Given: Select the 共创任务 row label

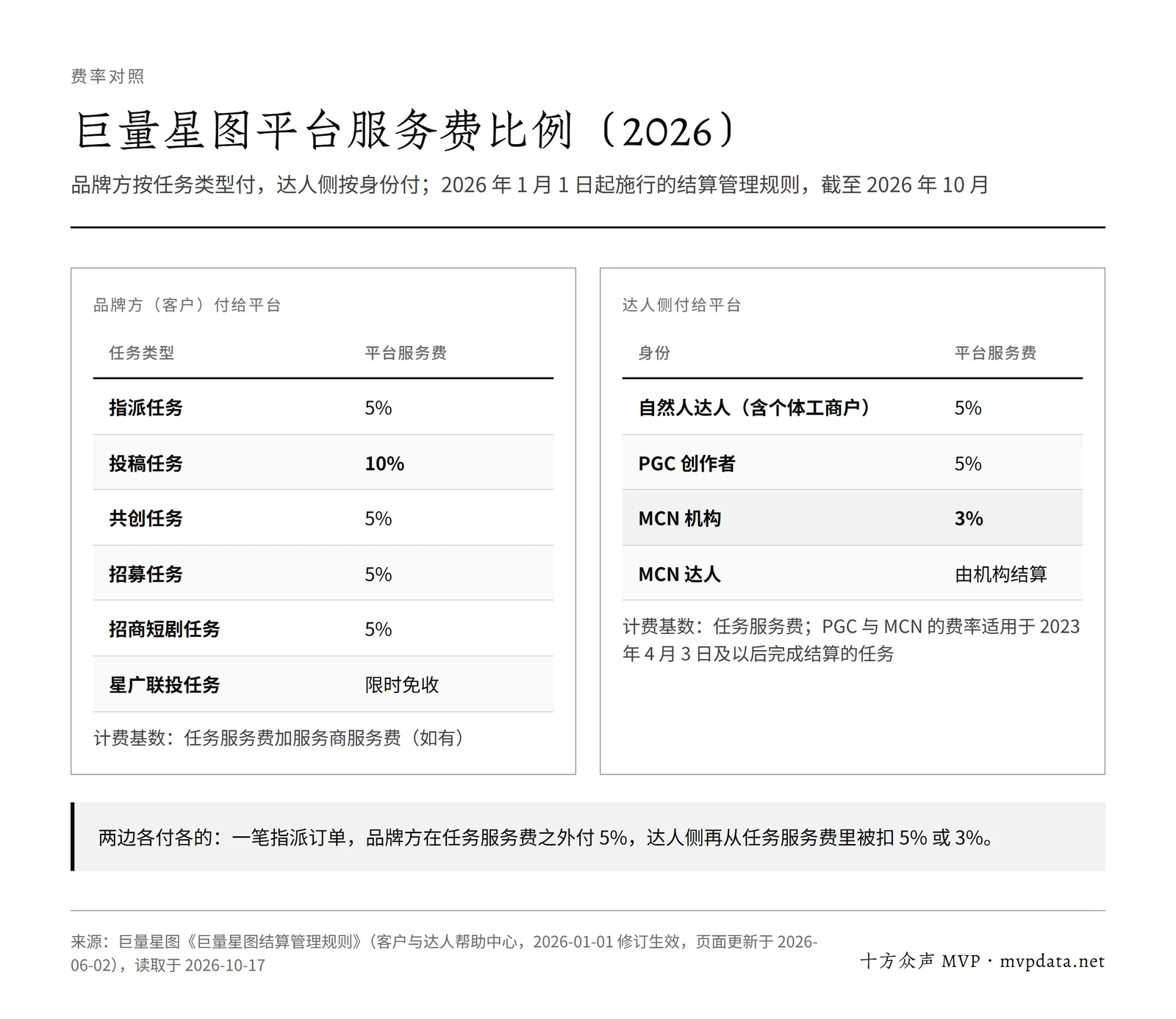Looking at the screenshot, I should tap(146, 519).
